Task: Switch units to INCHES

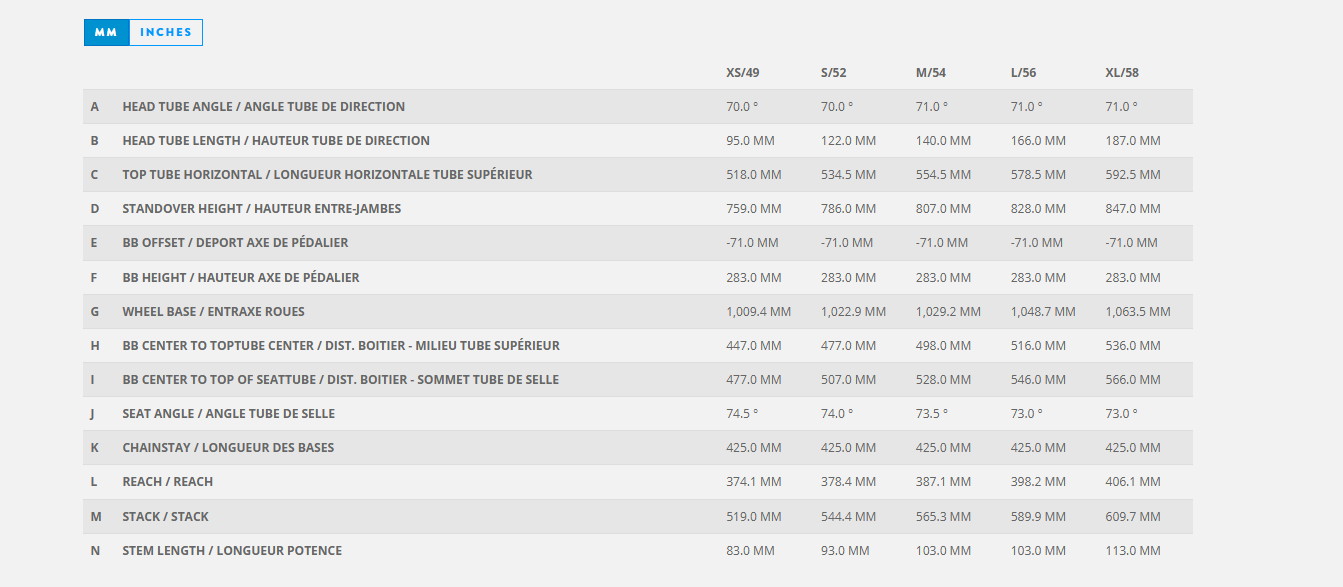Action: click(166, 32)
